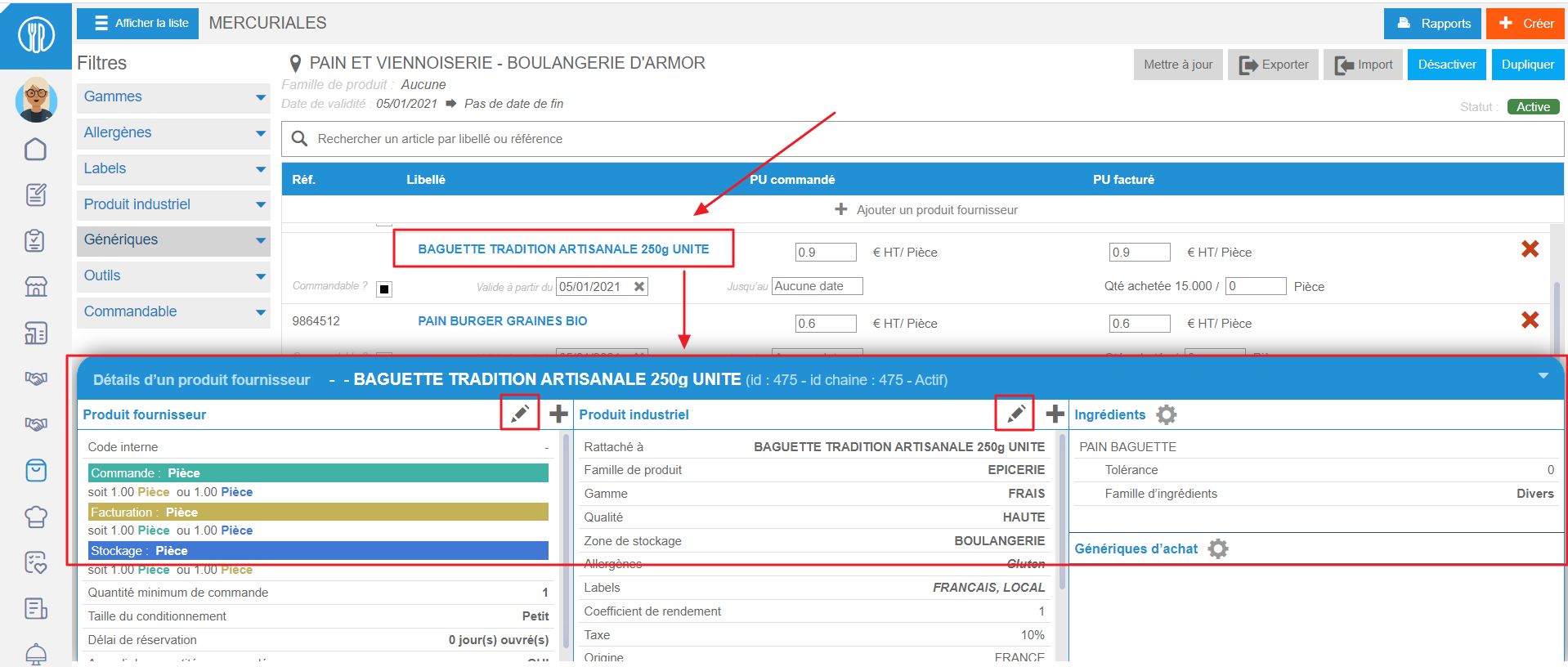Sort by the PU commandé column header

coord(792,180)
